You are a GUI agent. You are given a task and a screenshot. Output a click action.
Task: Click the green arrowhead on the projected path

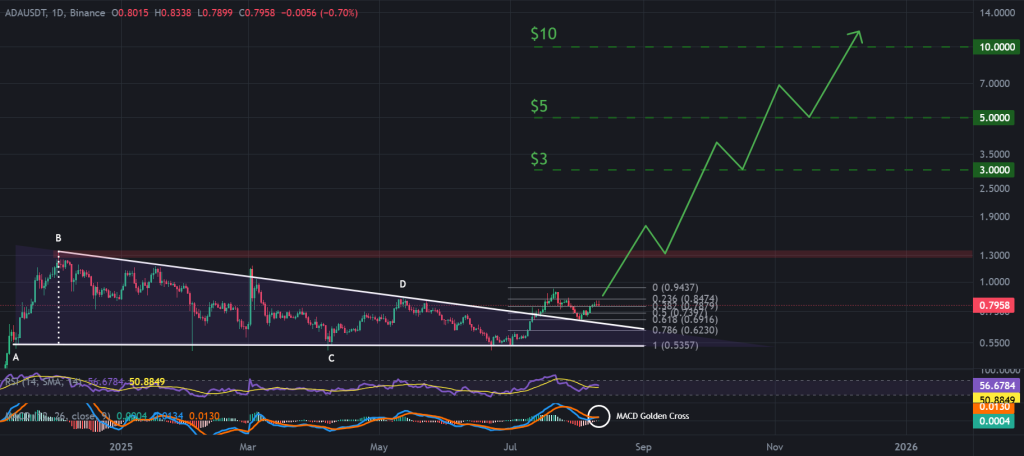pyautogui.click(x=855, y=36)
